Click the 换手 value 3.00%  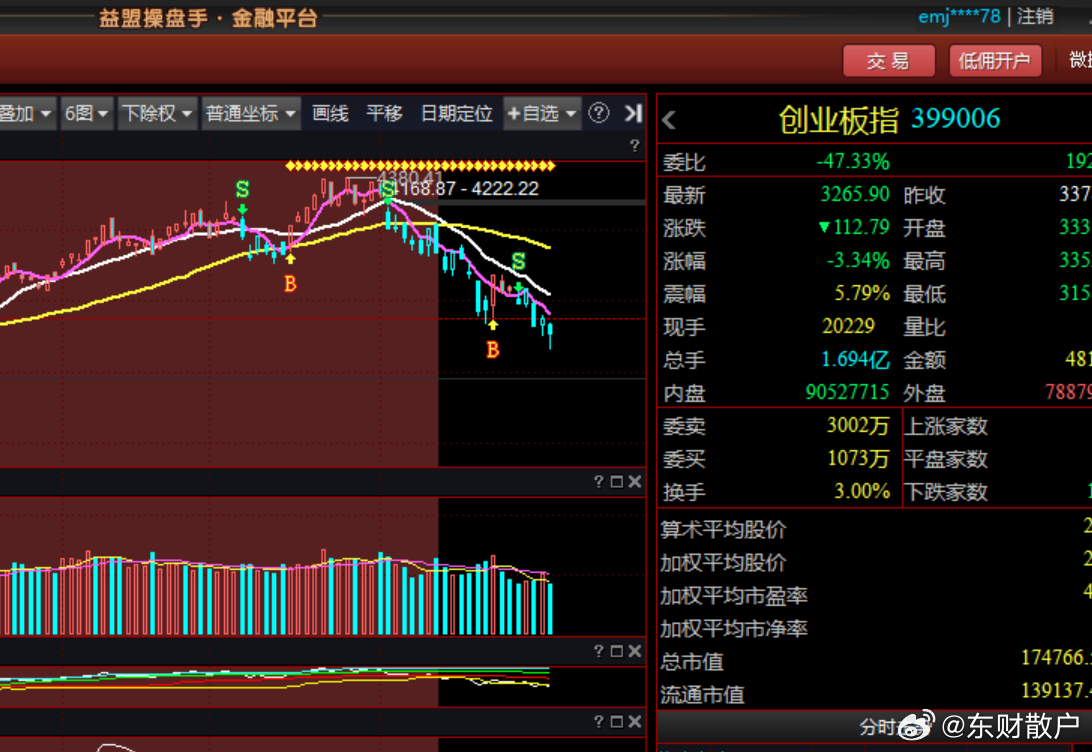click(862, 492)
